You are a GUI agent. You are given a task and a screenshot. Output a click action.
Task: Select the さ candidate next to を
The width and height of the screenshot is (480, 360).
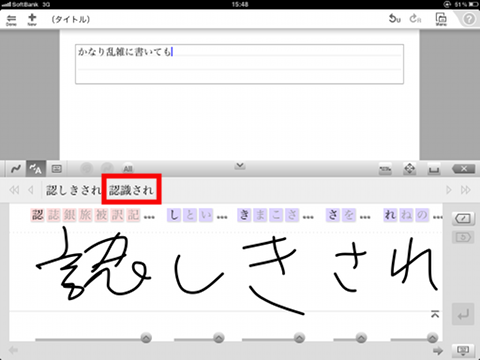coord(333,215)
